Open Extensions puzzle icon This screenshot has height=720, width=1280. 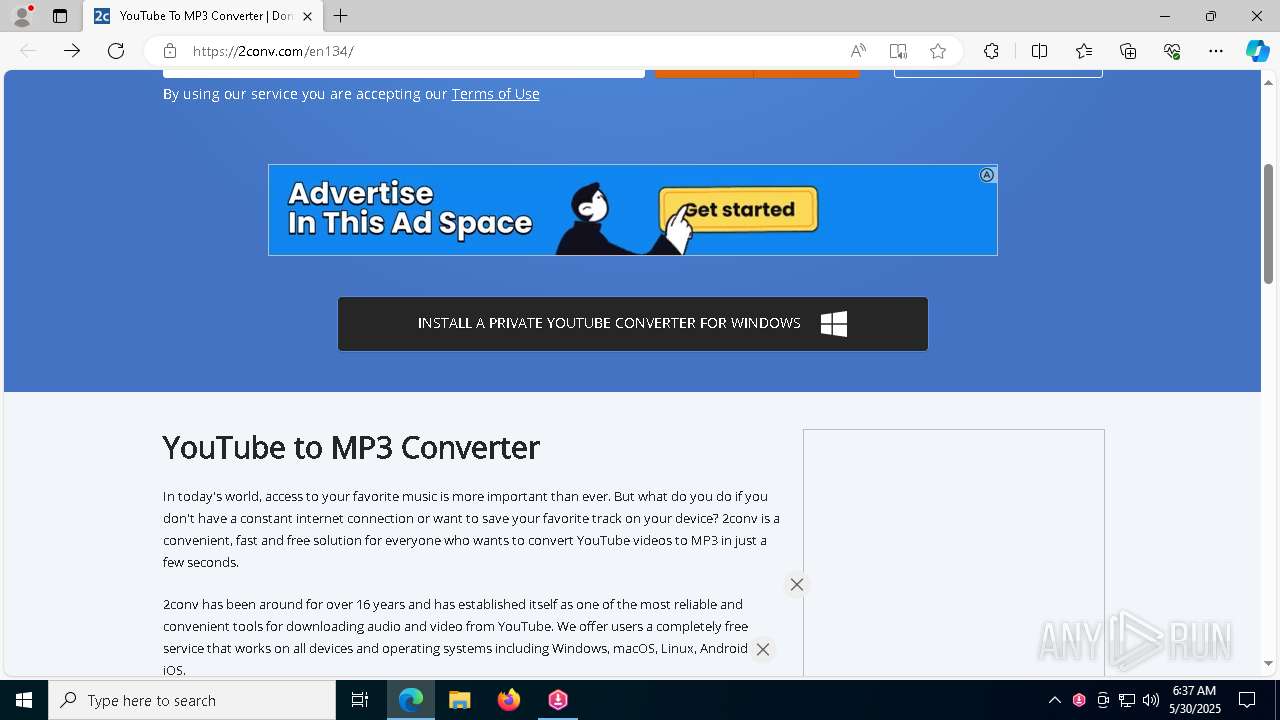click(991, 51)
